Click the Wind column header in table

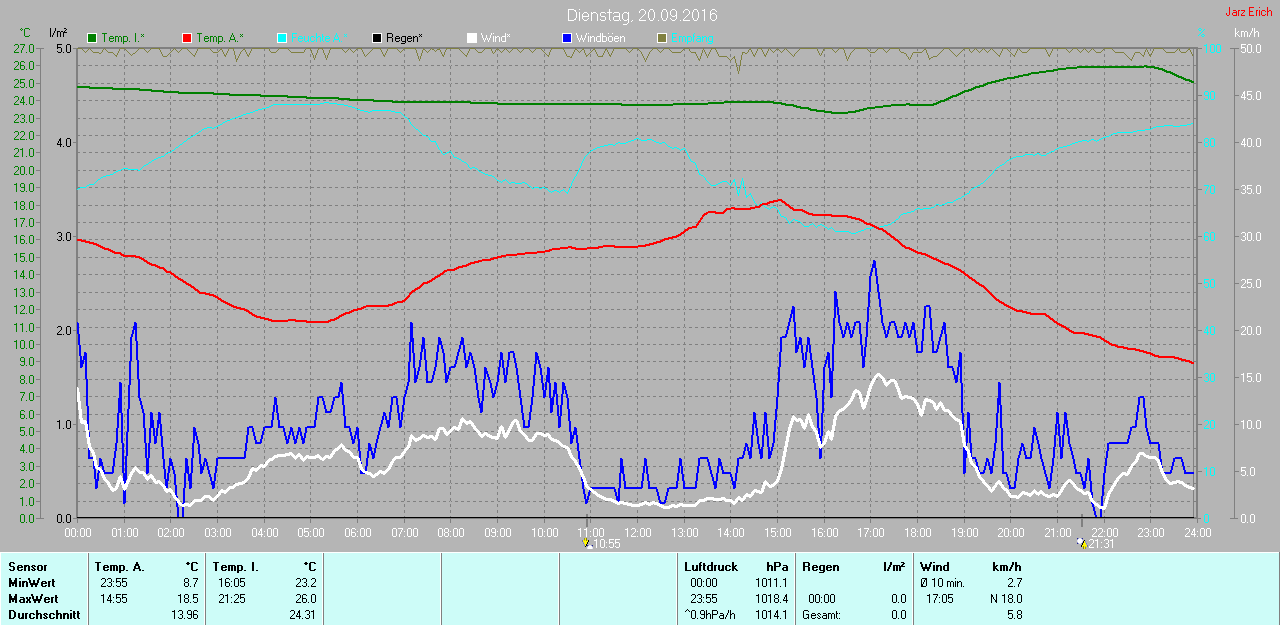935,567
